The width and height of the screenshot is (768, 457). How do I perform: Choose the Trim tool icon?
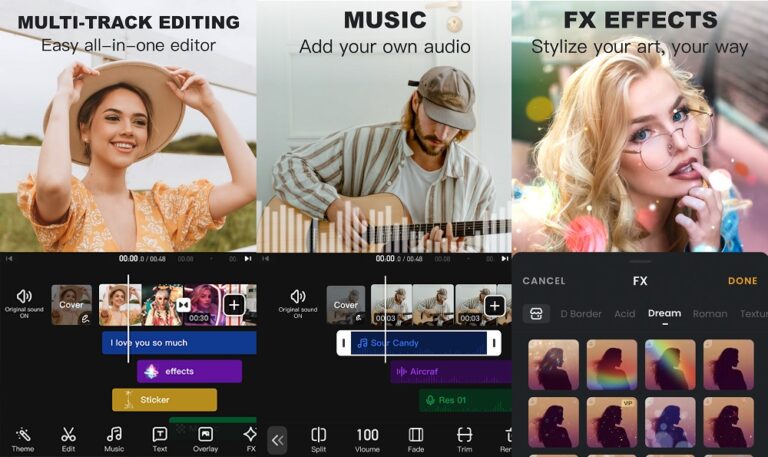click(x=465, y=439)
